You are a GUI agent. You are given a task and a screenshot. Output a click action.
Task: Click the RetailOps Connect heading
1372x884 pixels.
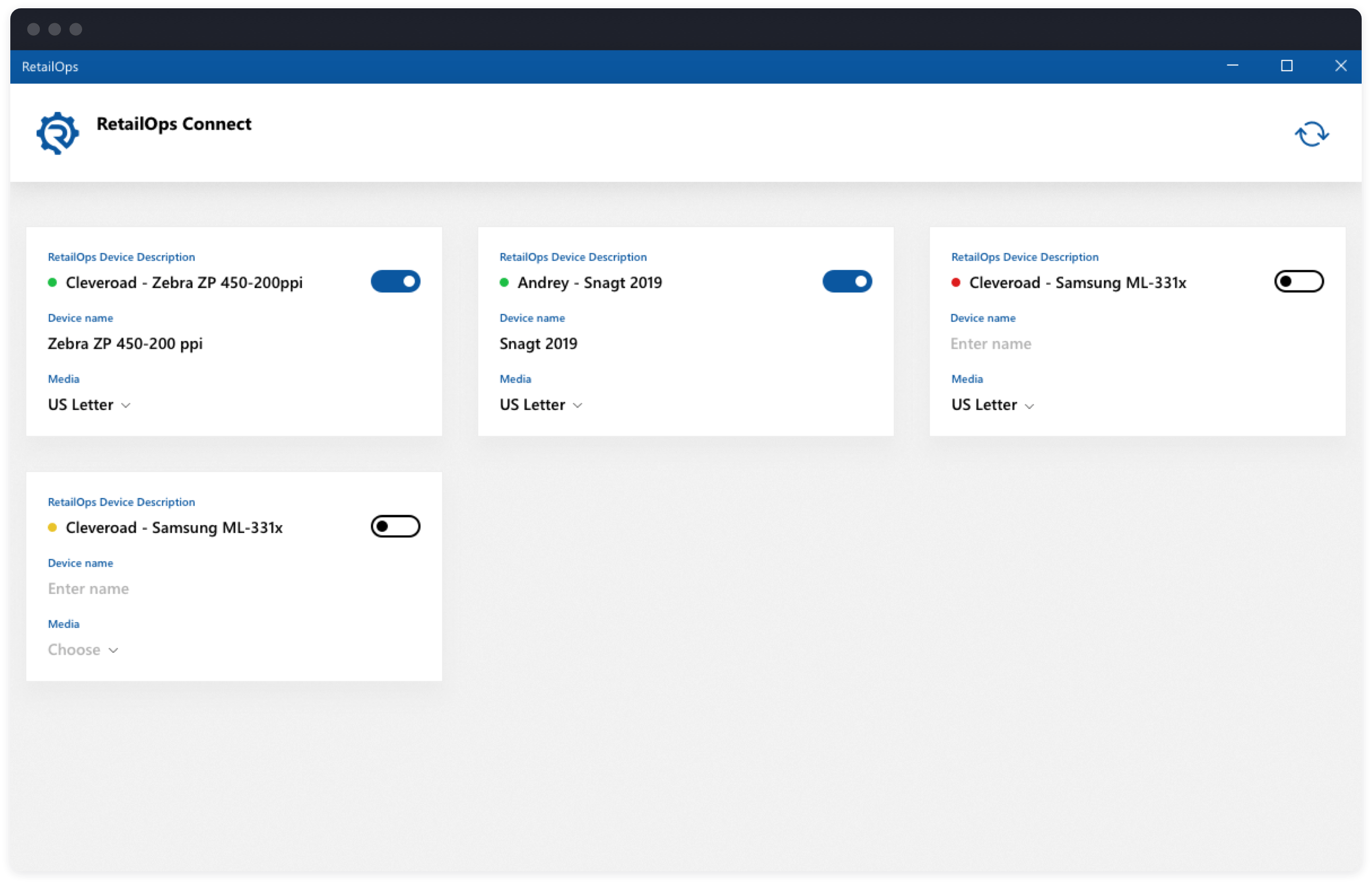tap(174, 124)
